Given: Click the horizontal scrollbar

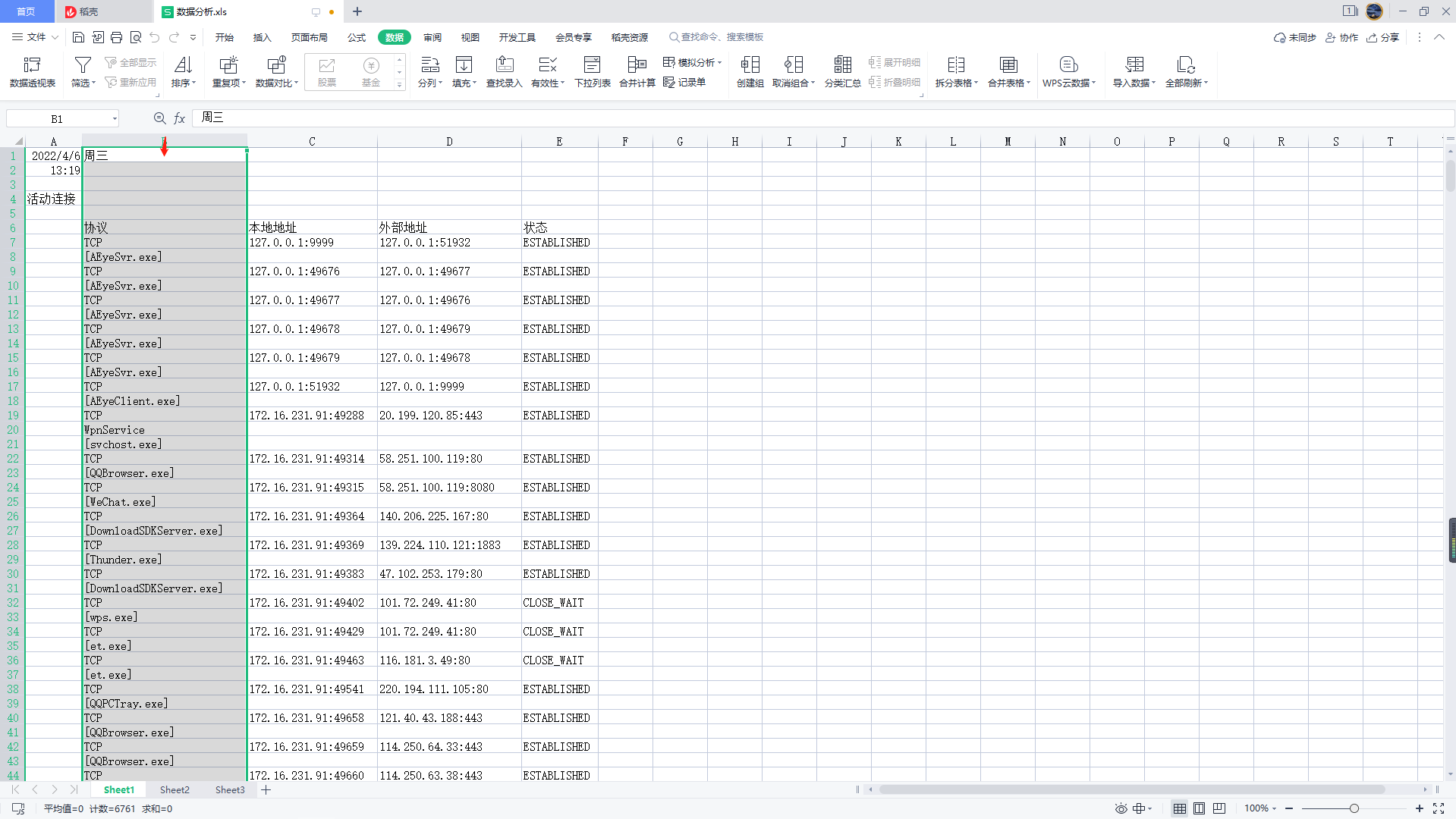Looking at the screenshot, I should click(x=1131, y=789).
